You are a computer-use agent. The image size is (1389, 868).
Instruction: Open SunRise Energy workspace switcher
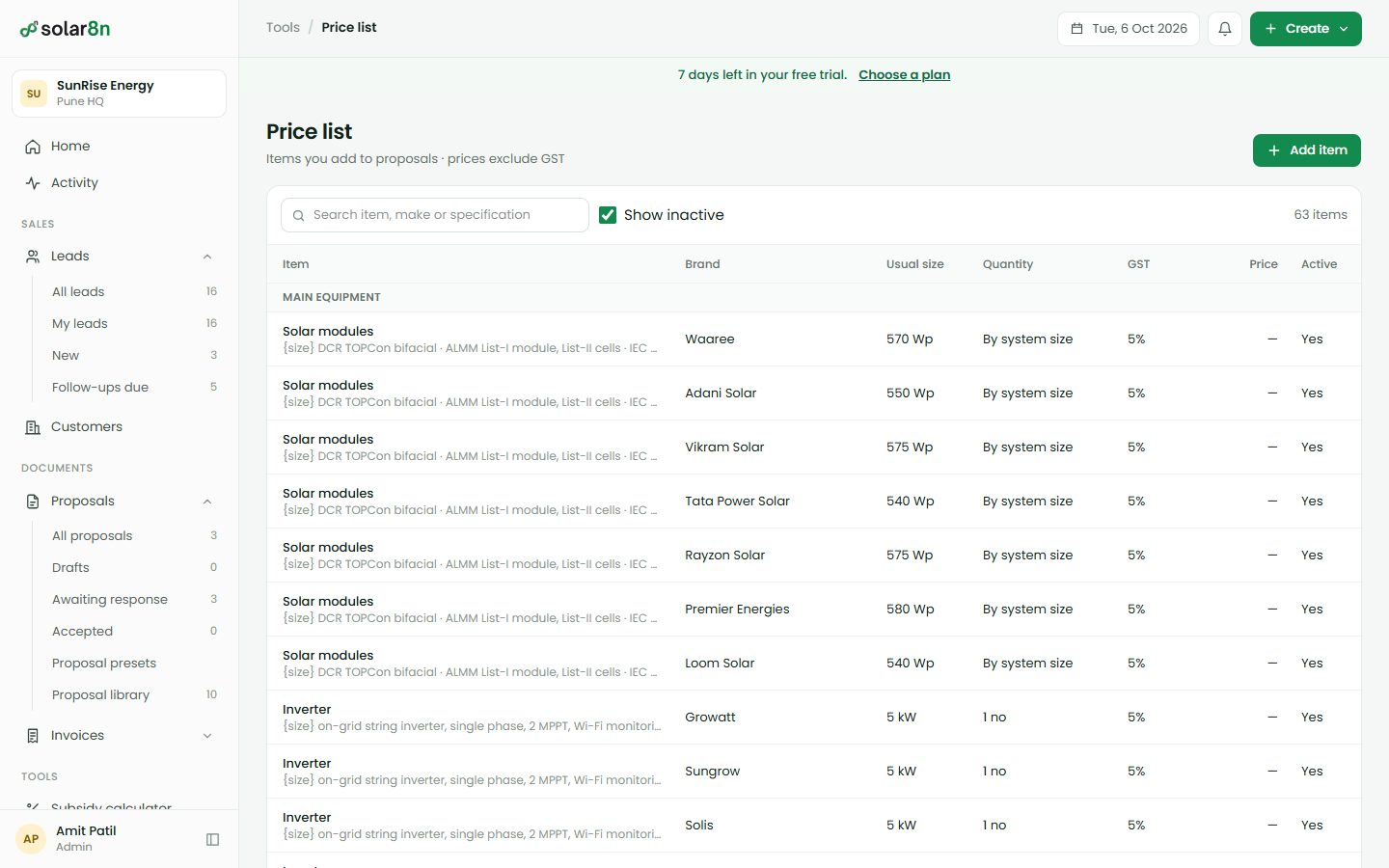(x=119, y=94)
